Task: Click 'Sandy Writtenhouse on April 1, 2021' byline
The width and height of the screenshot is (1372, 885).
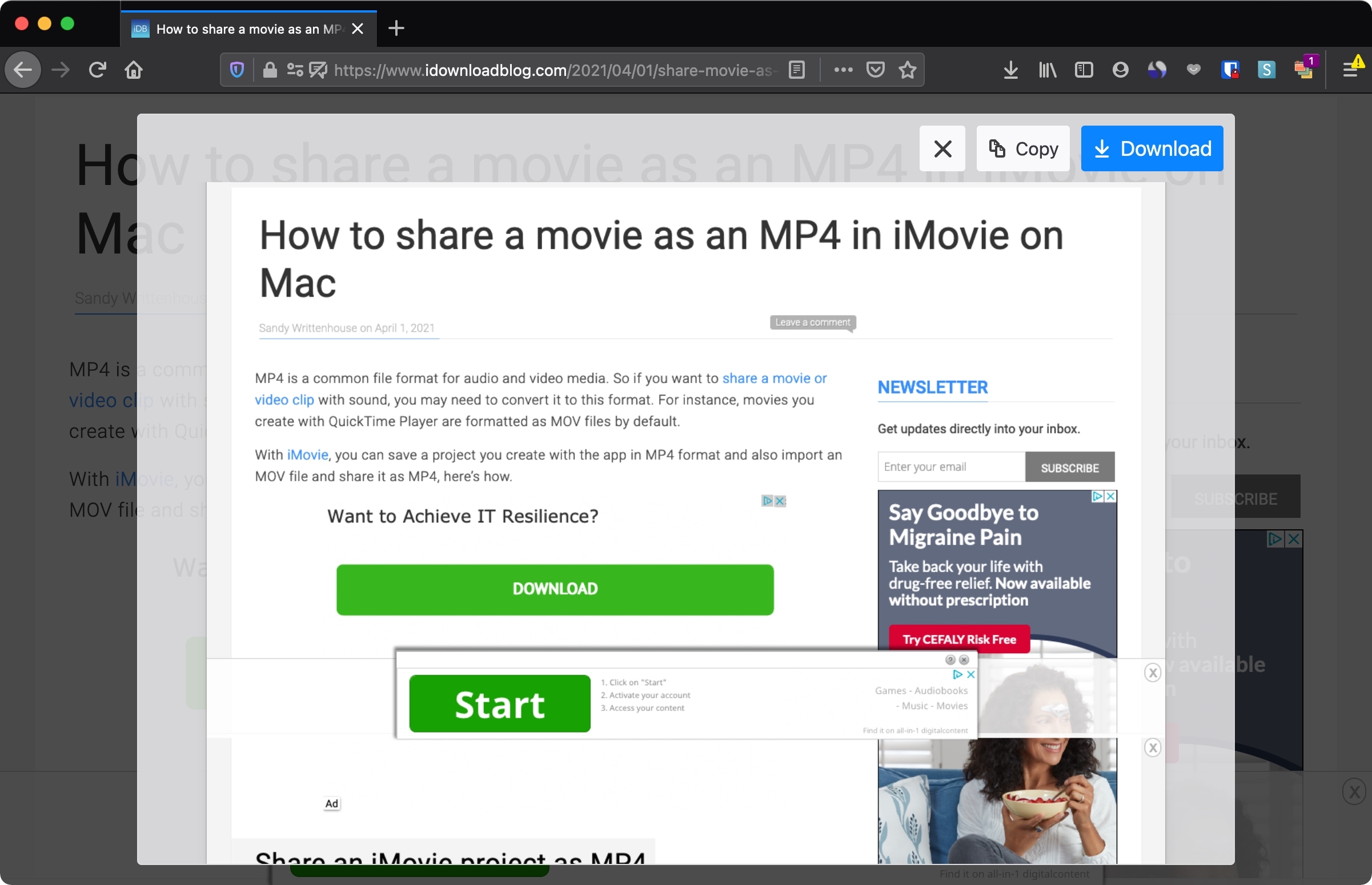Action: click(x=347, y=328)
